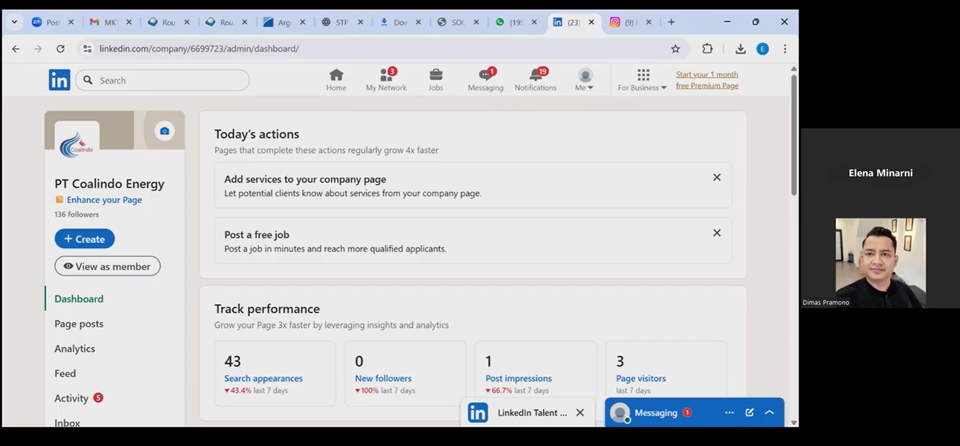Open the Chrome profile avatar E
Image resolution: width=960 pixels, height=446 pixels.
(762, 49)
